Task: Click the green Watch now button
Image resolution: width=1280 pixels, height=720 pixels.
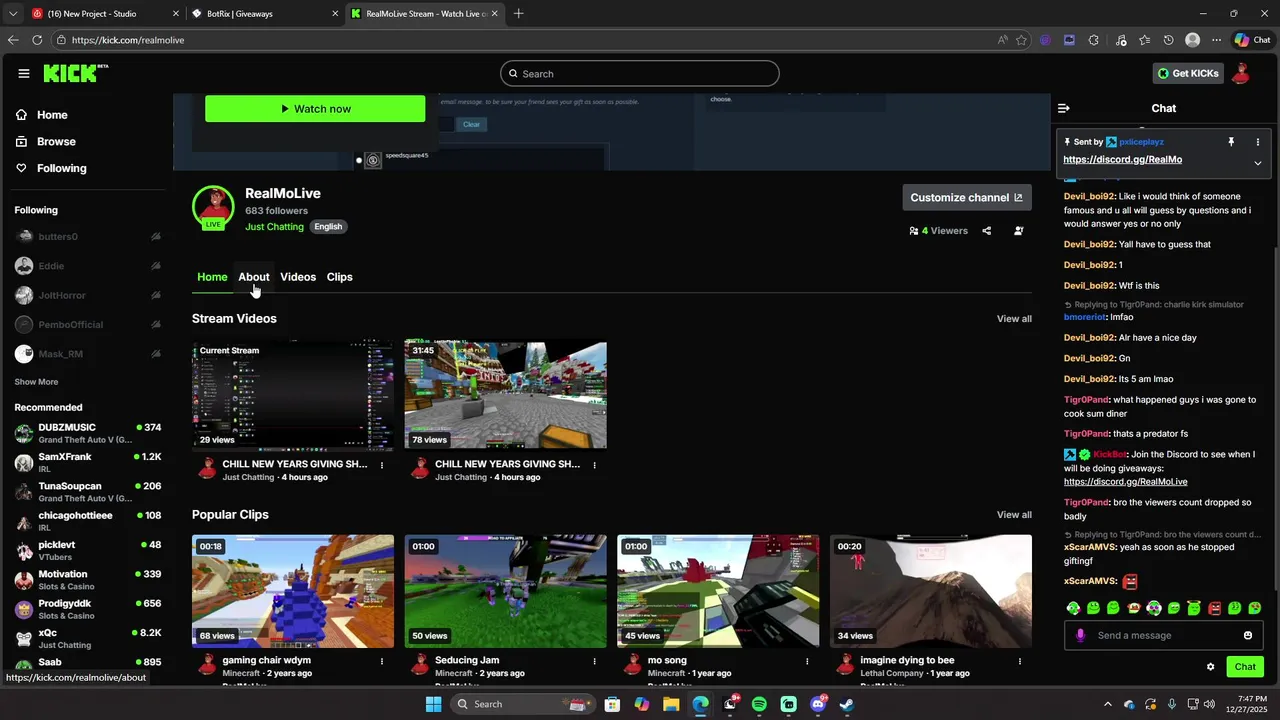Action: pyautogui.click(x=315, y=109)
